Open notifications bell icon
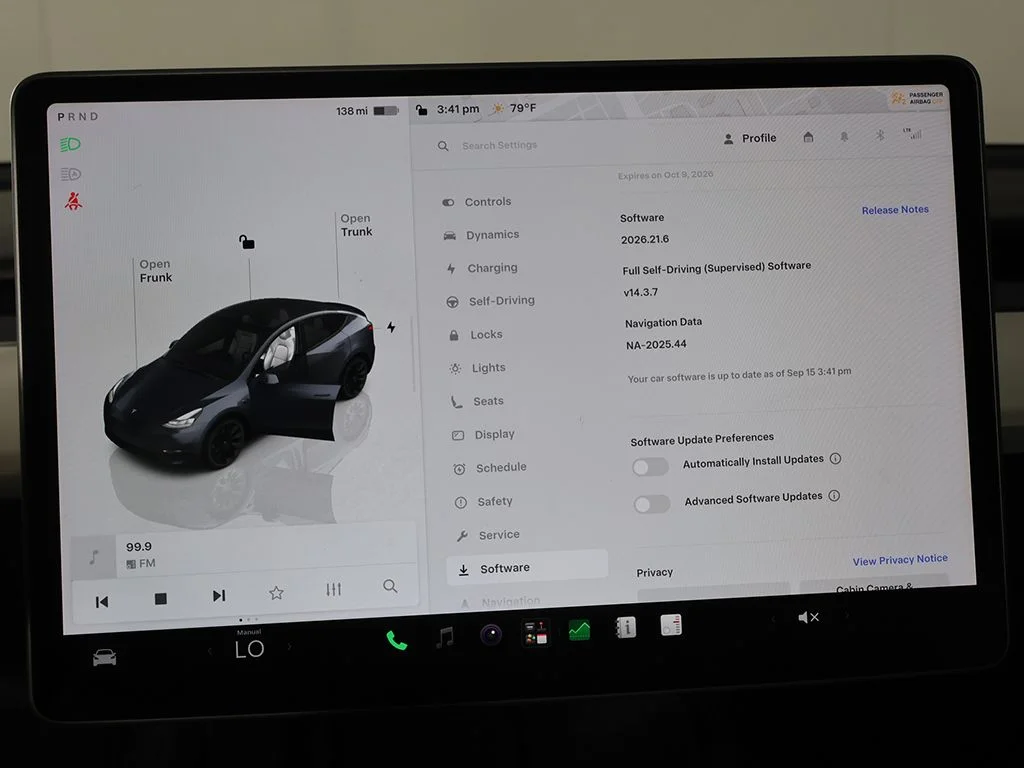The height and width of the screenshot is (768, 1024). click(844, 136)
